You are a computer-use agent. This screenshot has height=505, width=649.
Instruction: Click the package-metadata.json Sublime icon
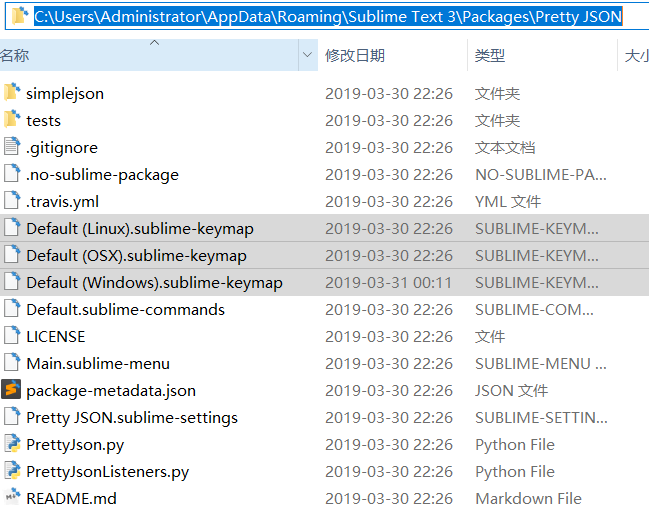click(x=12, y=390)
